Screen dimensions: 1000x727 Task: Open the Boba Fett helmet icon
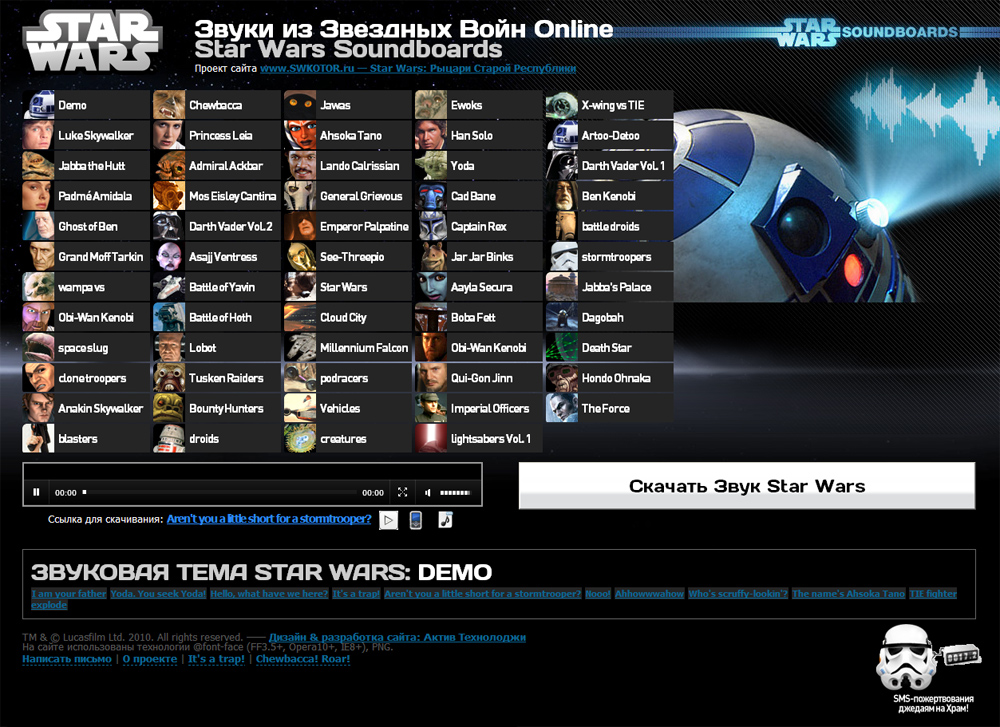(430, 317)
